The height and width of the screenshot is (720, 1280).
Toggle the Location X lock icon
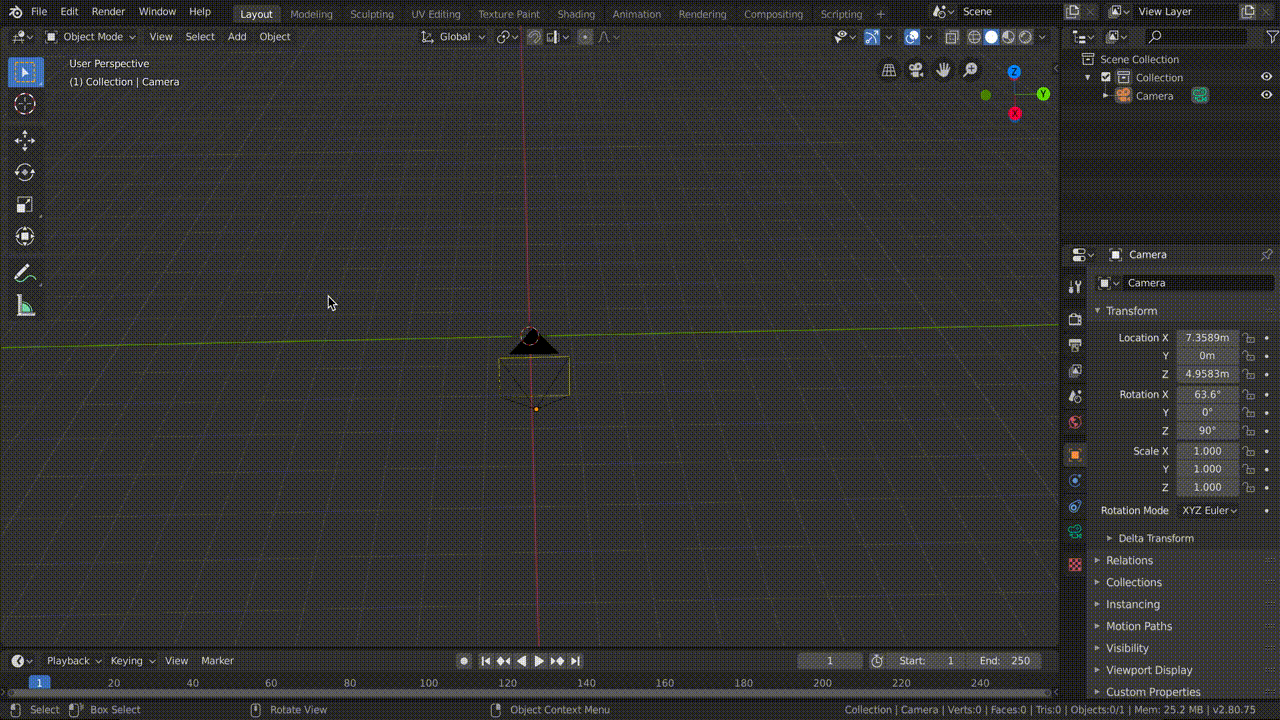(1248, 338)
